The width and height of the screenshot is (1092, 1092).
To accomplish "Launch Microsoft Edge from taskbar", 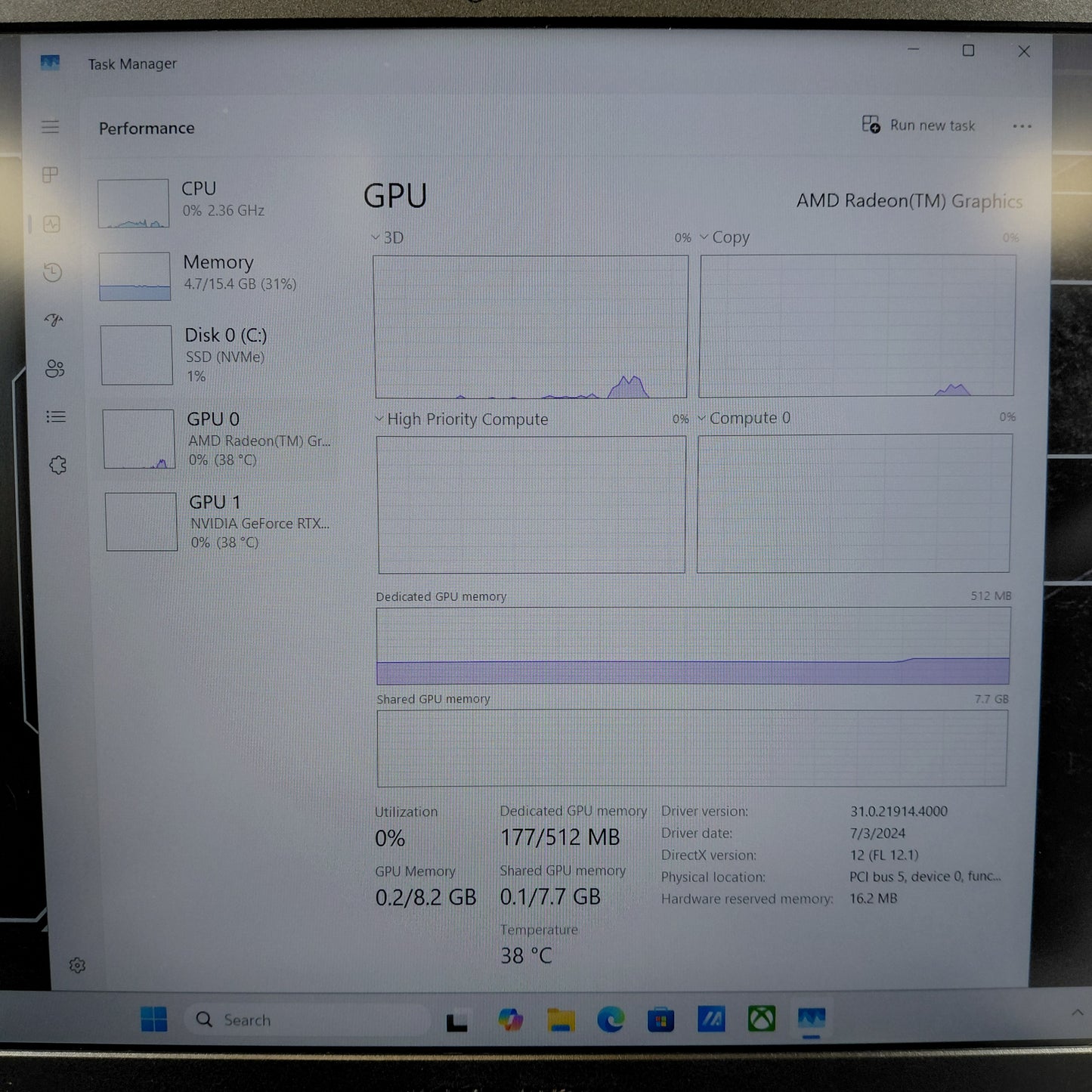I will pyautogui.click(x=610, y=1019).
